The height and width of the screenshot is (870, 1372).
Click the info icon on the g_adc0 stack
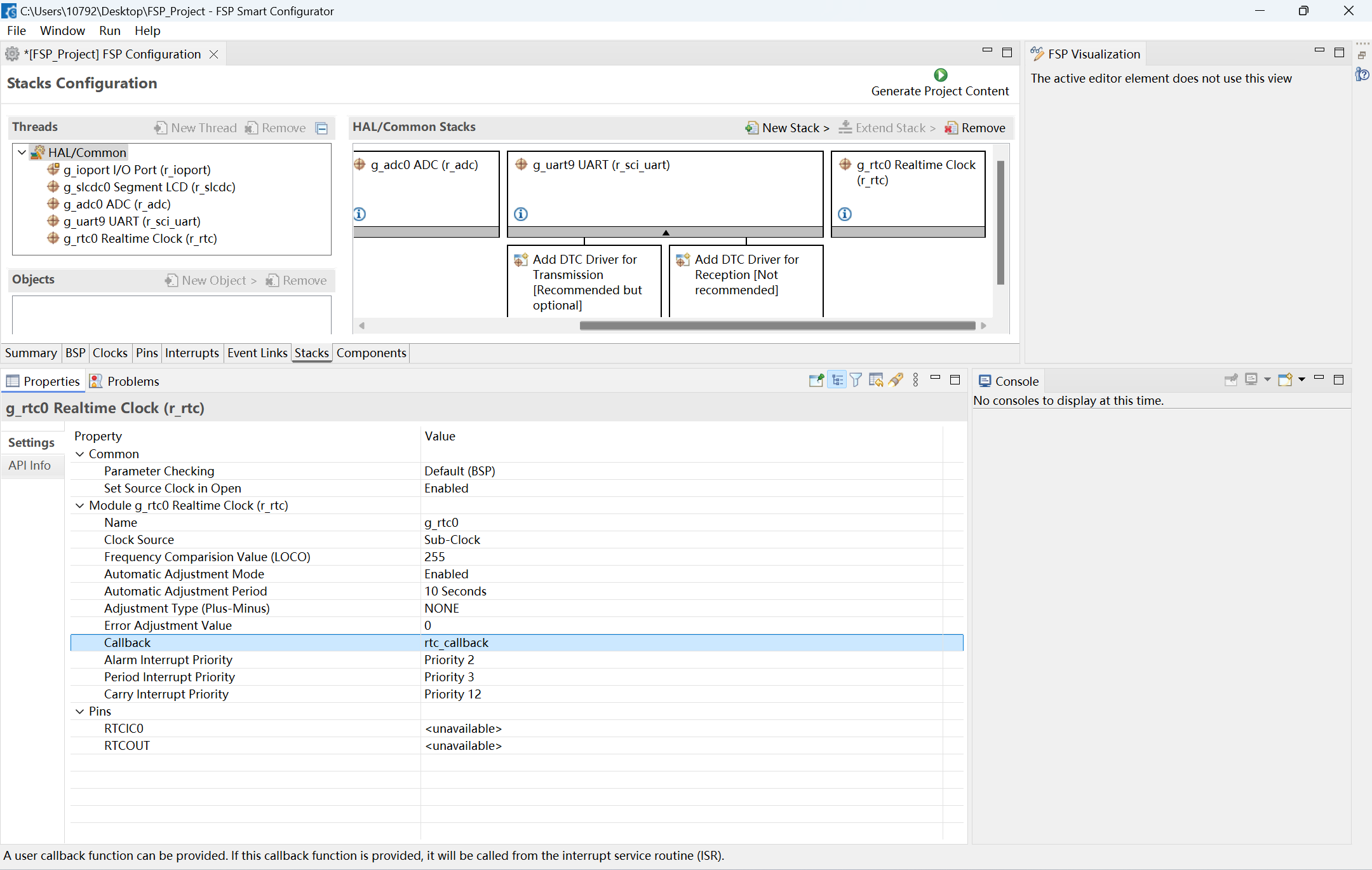pos(360,214)
